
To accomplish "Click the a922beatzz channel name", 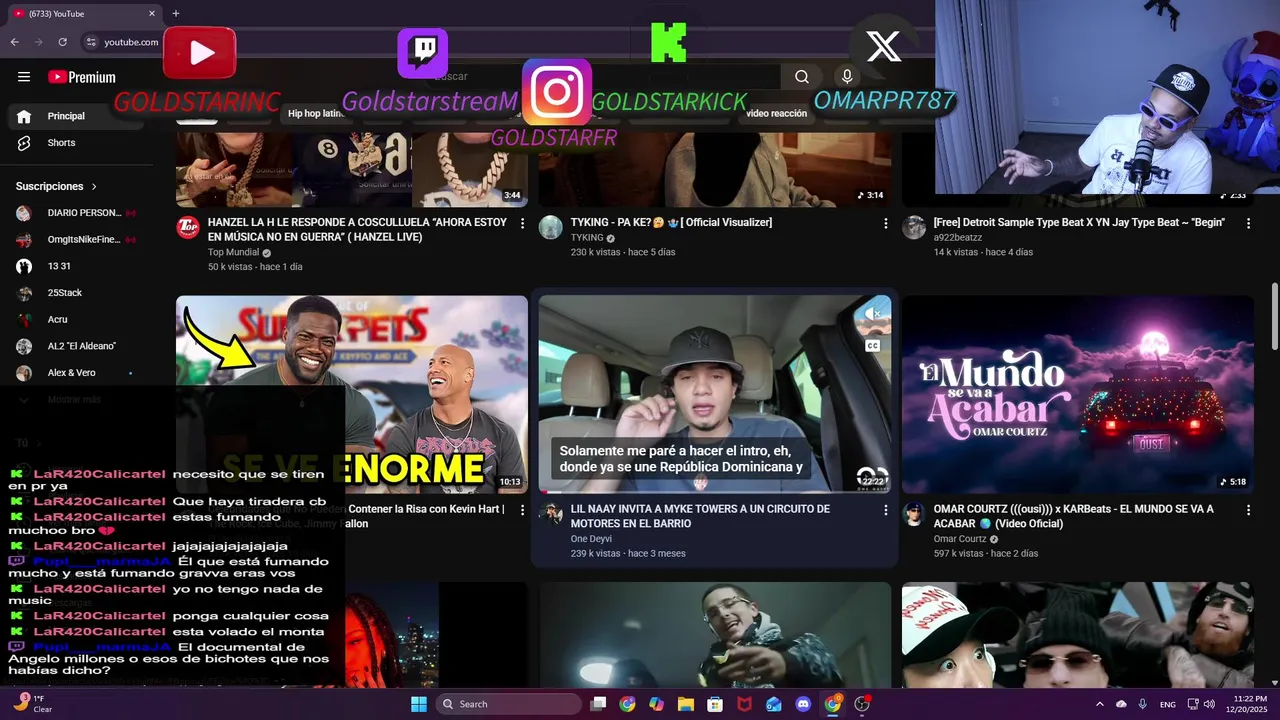I will coord(958,238).
